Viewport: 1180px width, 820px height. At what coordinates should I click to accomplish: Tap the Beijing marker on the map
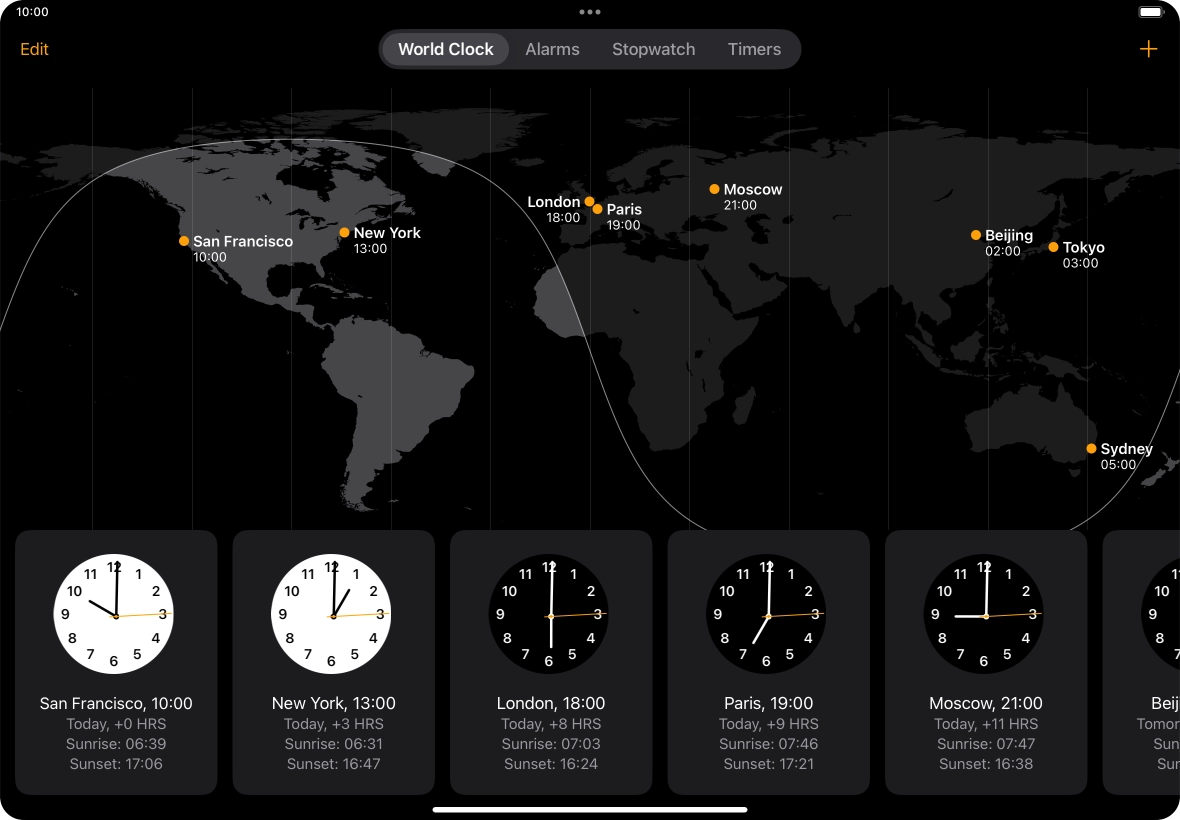coord(976,235)
